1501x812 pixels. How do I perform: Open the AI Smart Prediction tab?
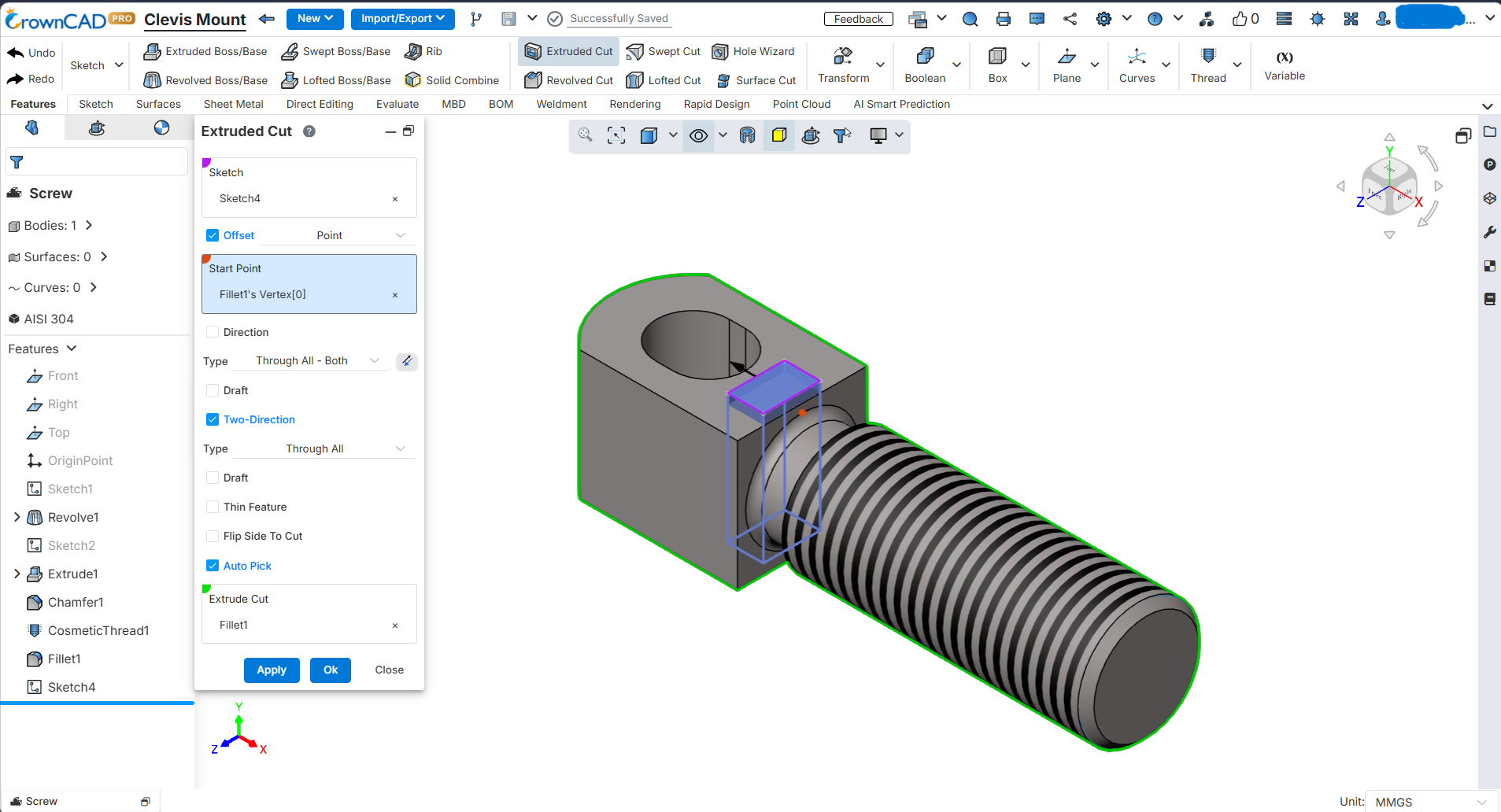click(x=902, y=104)
